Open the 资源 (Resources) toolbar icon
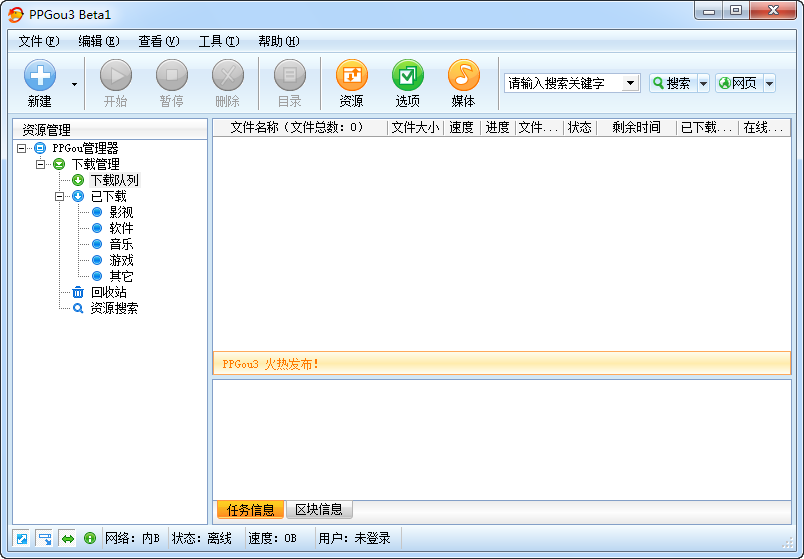 (351, 76)
